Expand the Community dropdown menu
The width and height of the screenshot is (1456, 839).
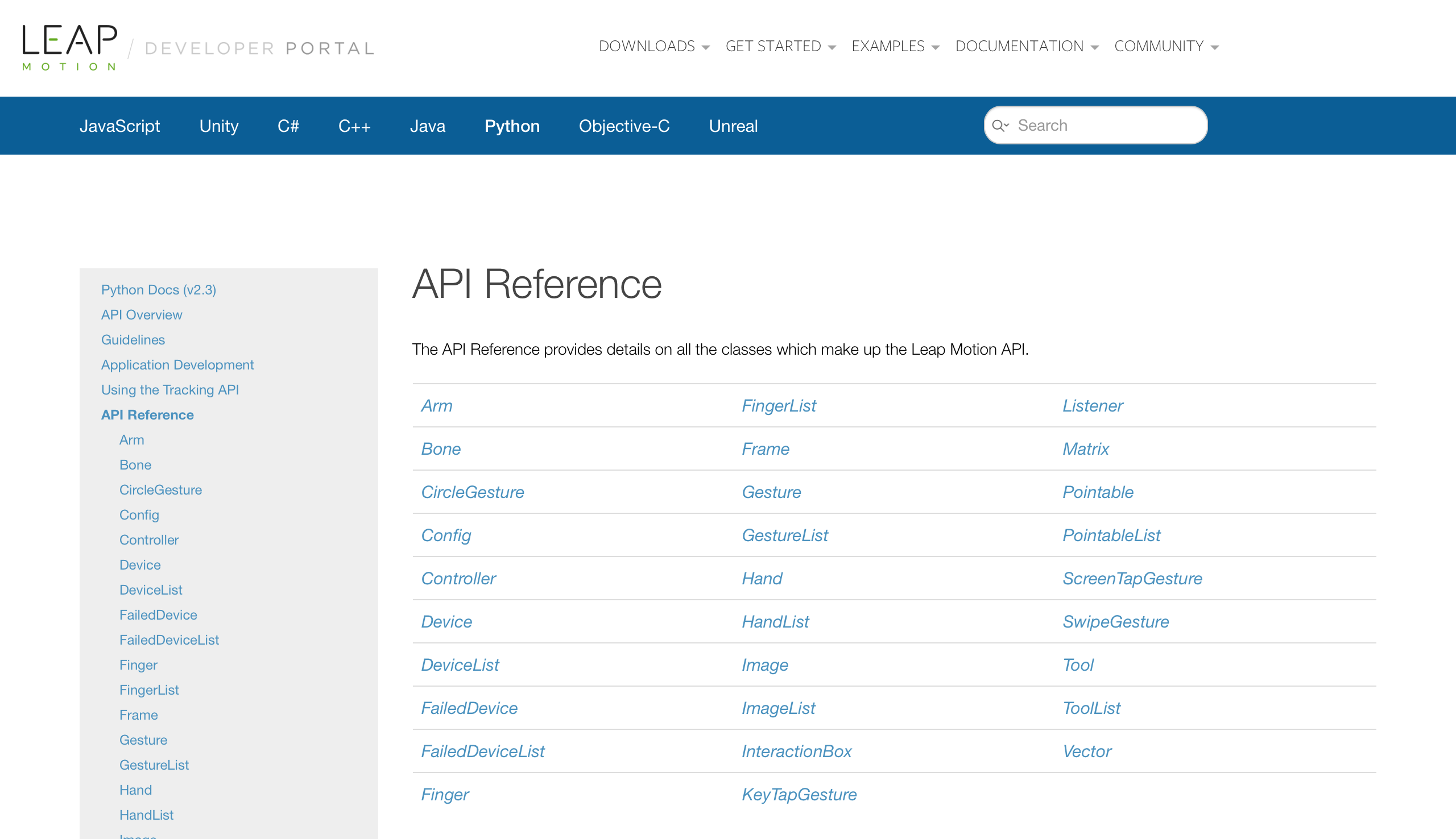[1166, 46]
